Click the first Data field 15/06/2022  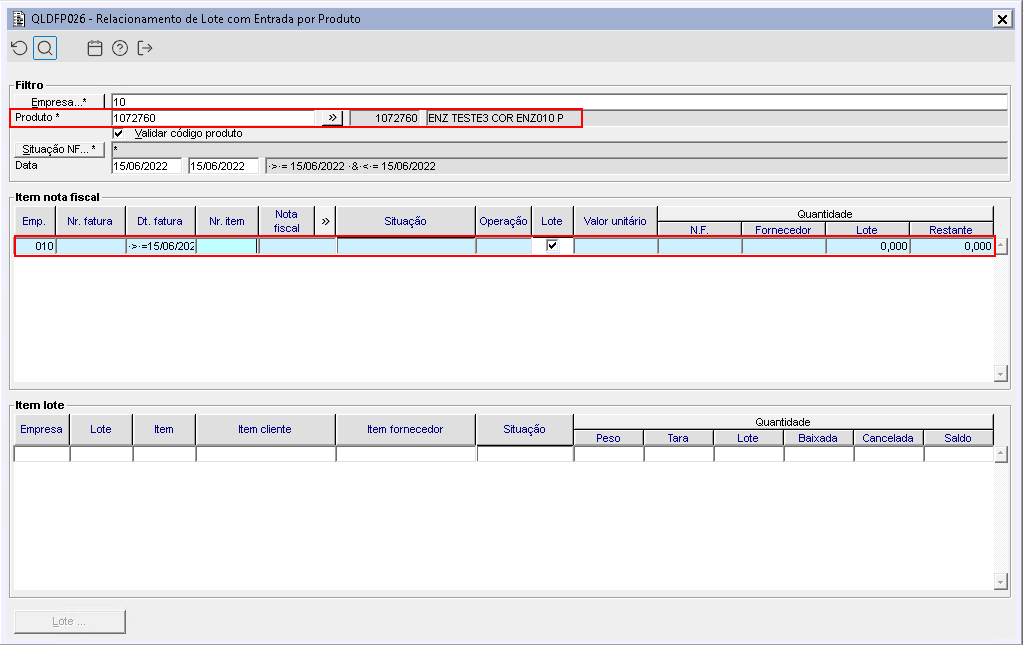point(147,166)
